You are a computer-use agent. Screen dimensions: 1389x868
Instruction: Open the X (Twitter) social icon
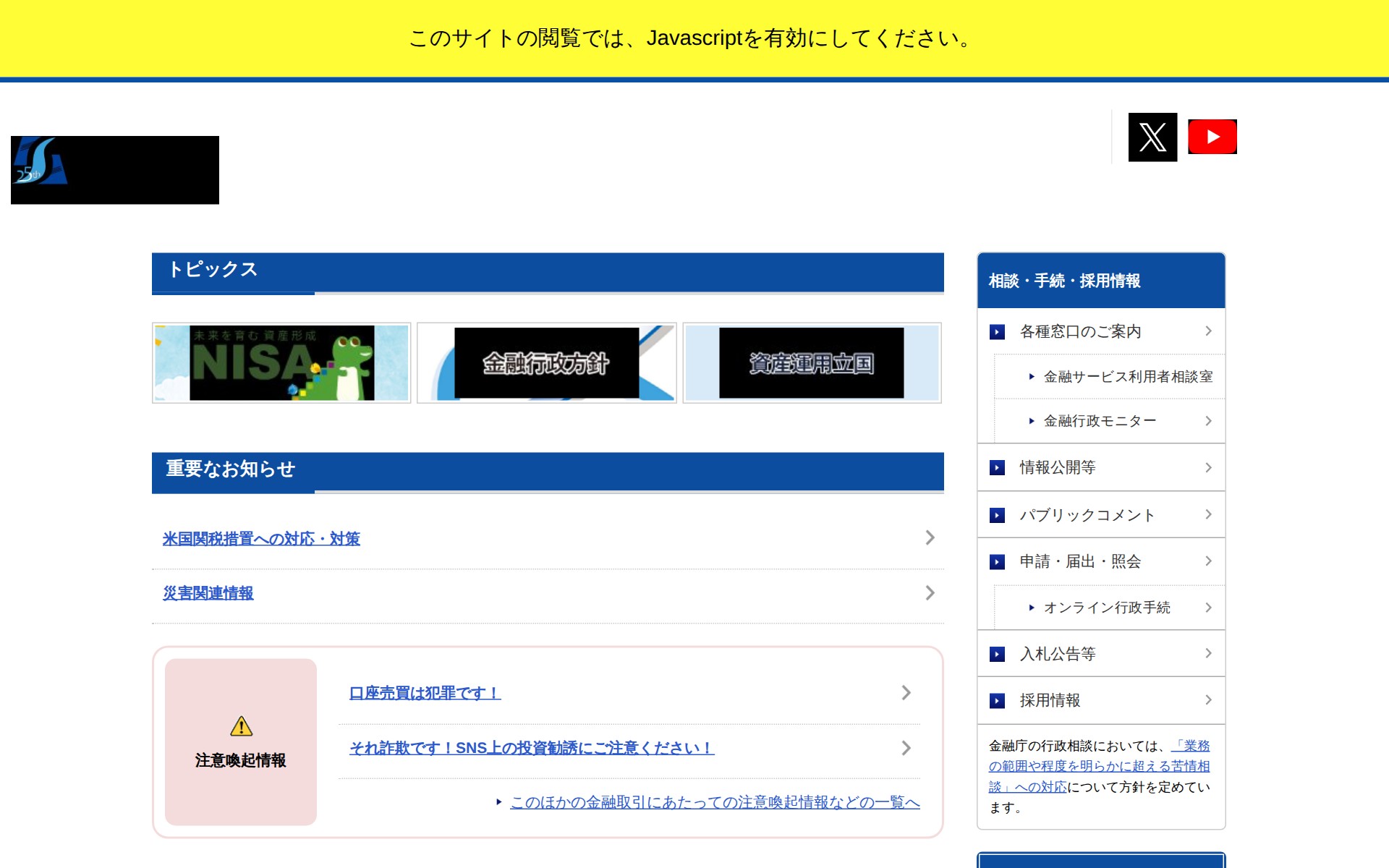1152,137
